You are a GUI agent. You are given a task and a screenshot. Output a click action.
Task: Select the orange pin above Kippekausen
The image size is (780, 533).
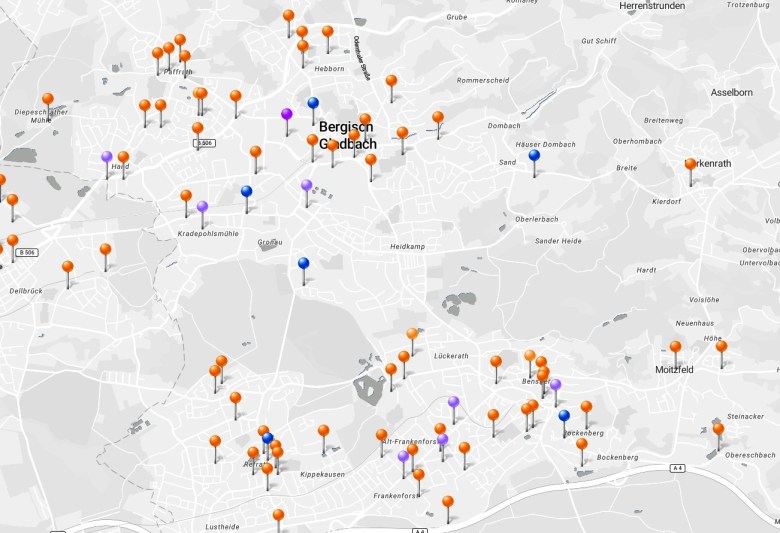(323, 431)
